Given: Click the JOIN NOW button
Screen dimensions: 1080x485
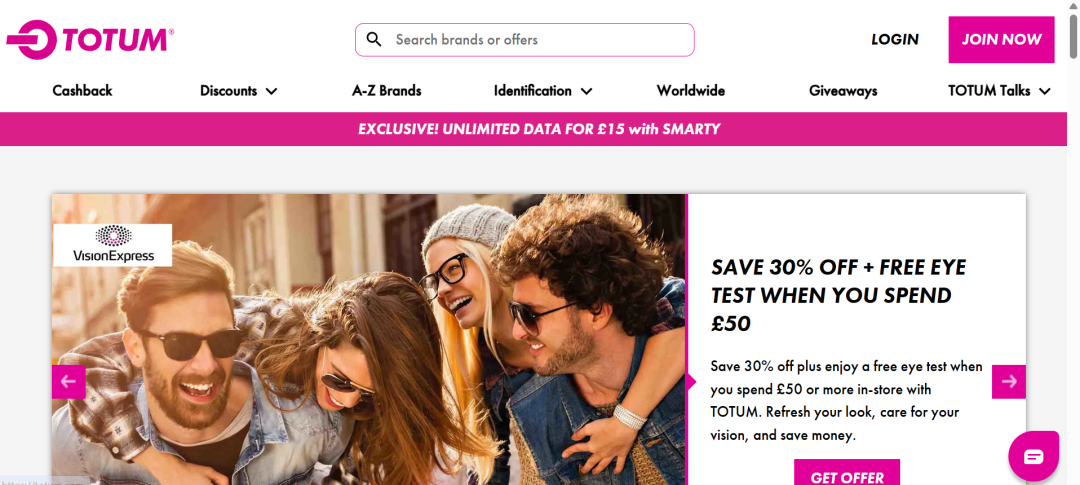Looking at the screenshot, I should click(1001, 40).
